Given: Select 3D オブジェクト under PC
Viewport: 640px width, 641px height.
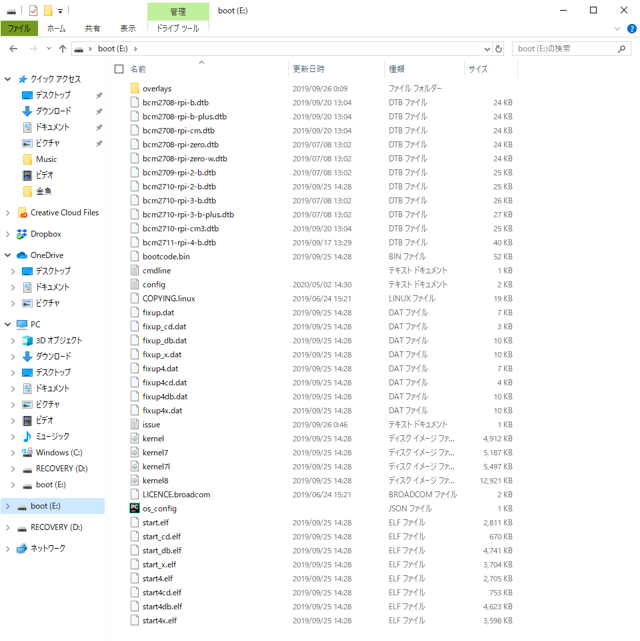Looking at the screenshot, I should click(59, 340).
